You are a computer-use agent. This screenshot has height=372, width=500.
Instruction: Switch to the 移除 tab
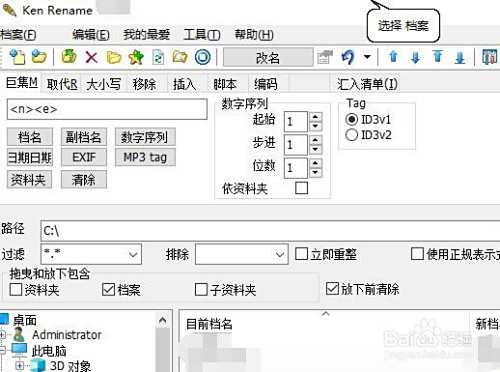144,84
